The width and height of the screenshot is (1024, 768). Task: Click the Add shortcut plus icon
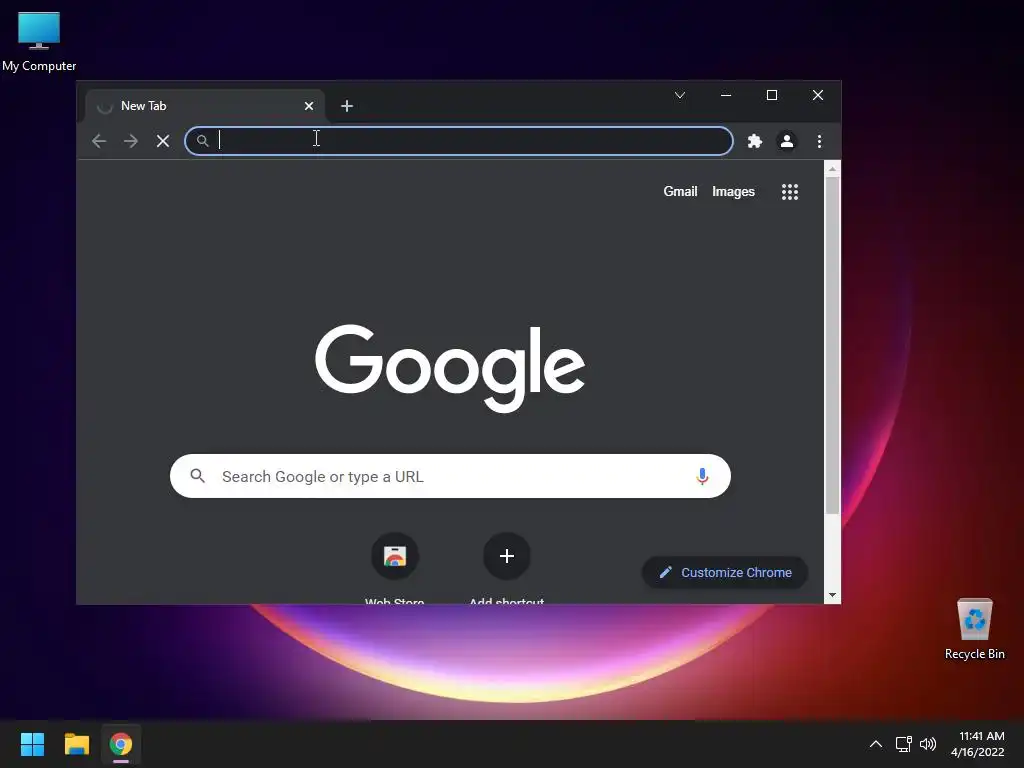click(x=506, y=556)
